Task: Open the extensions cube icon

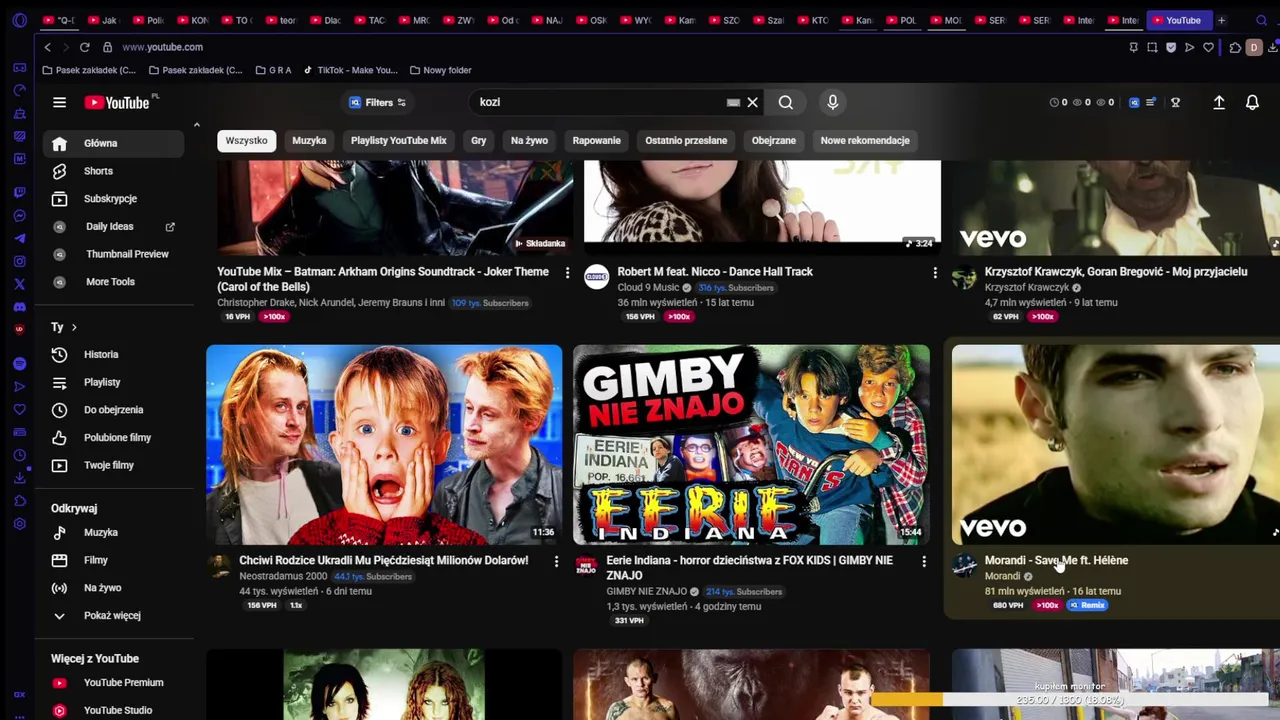Action: [1235, 47]
